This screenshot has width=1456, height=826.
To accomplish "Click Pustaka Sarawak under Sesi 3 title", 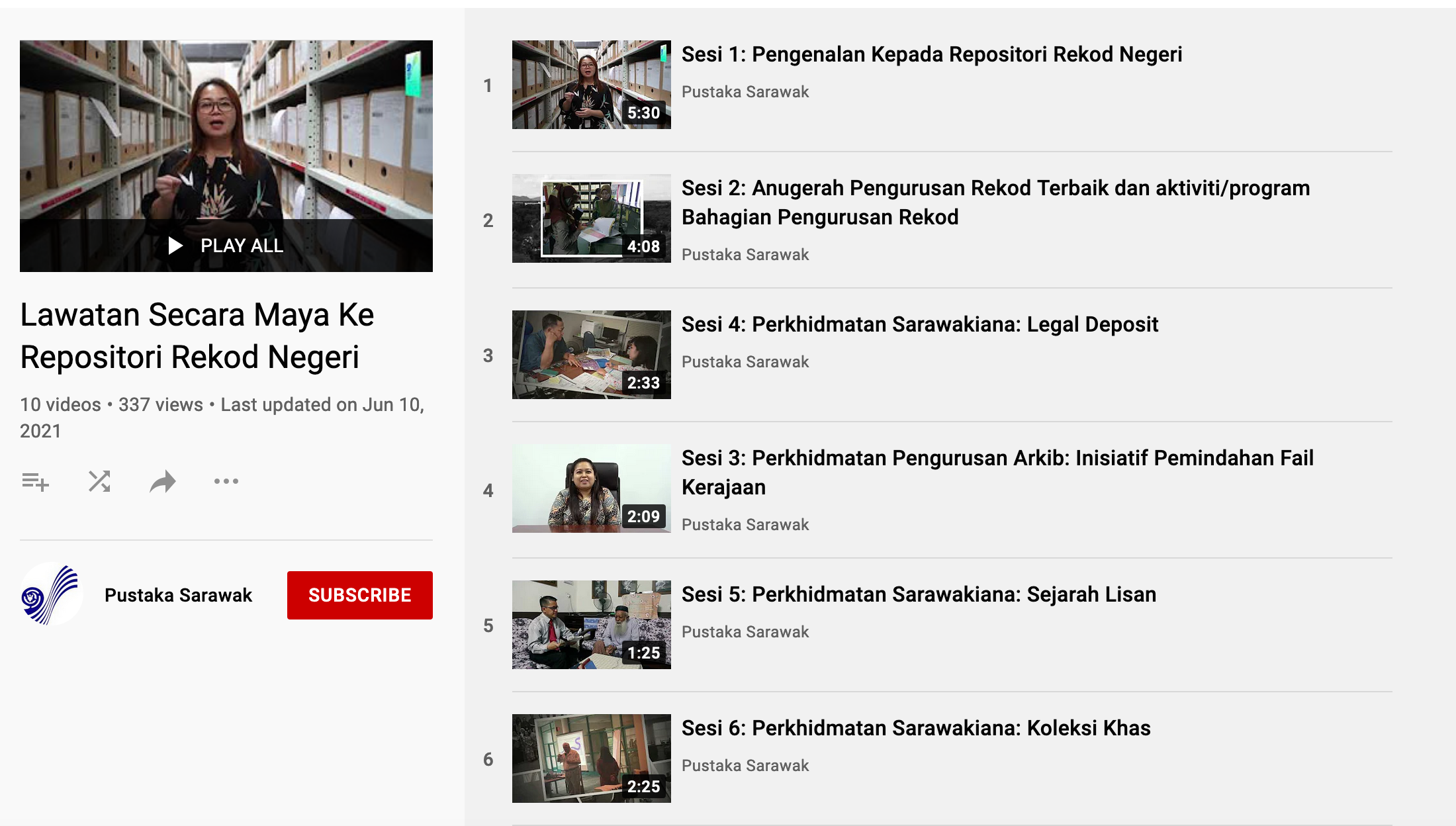I will (745, 525).
